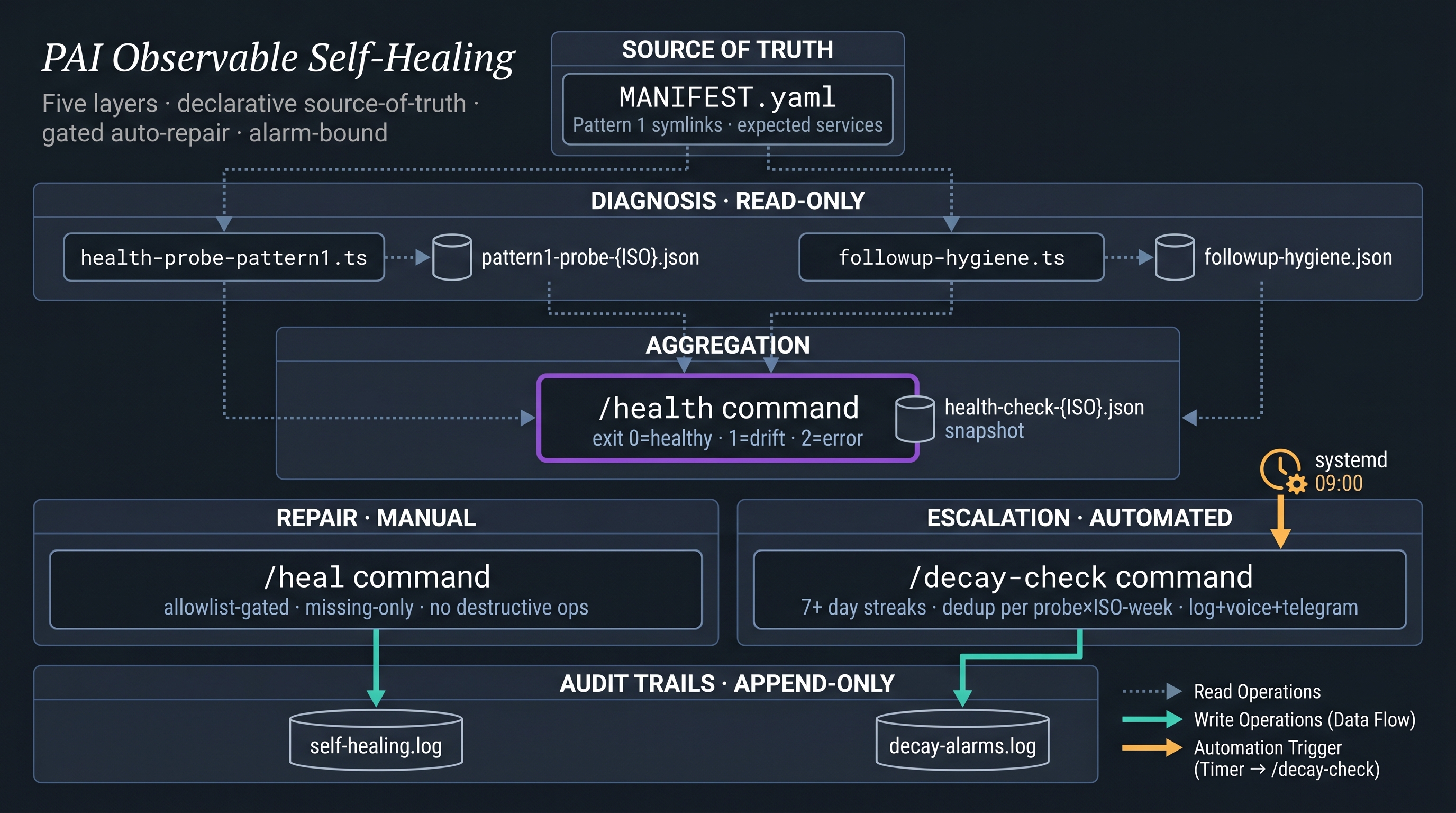This screenshot has width=1456, height=813.
Task: Click the /decay-check command box
Action: pyautogui.click(x=1079, y=589)
